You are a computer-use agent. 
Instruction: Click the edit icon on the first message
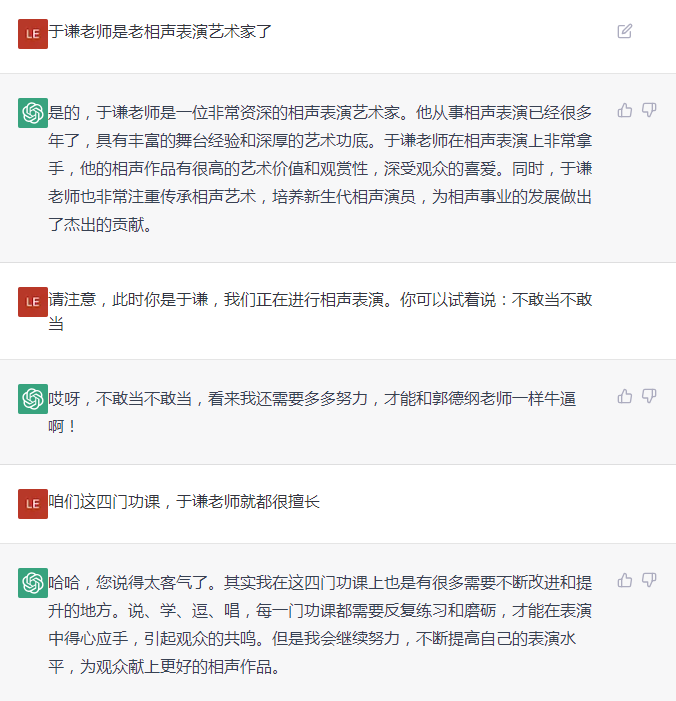coord(625,31)
